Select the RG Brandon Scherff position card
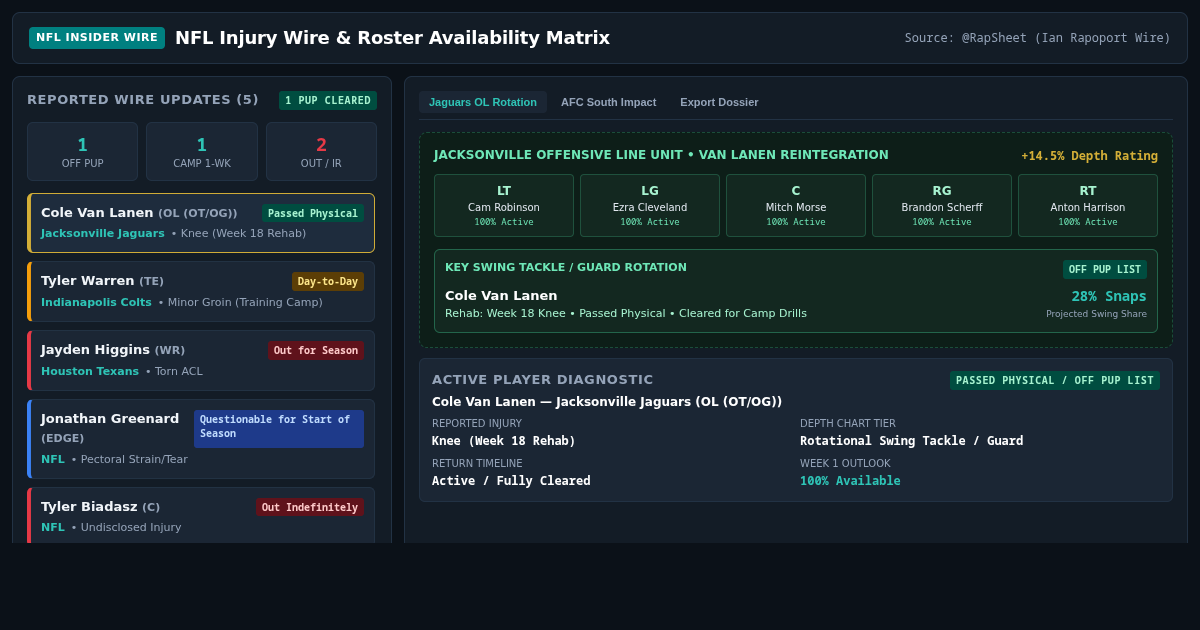The height and width of the screenshot is (630, 1200). click(x=942, y=205)
